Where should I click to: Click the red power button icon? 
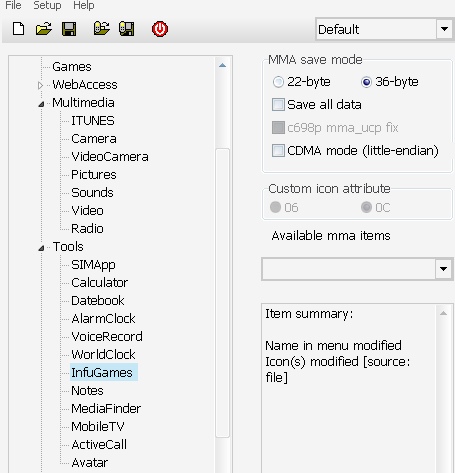[x=160, y=29]
